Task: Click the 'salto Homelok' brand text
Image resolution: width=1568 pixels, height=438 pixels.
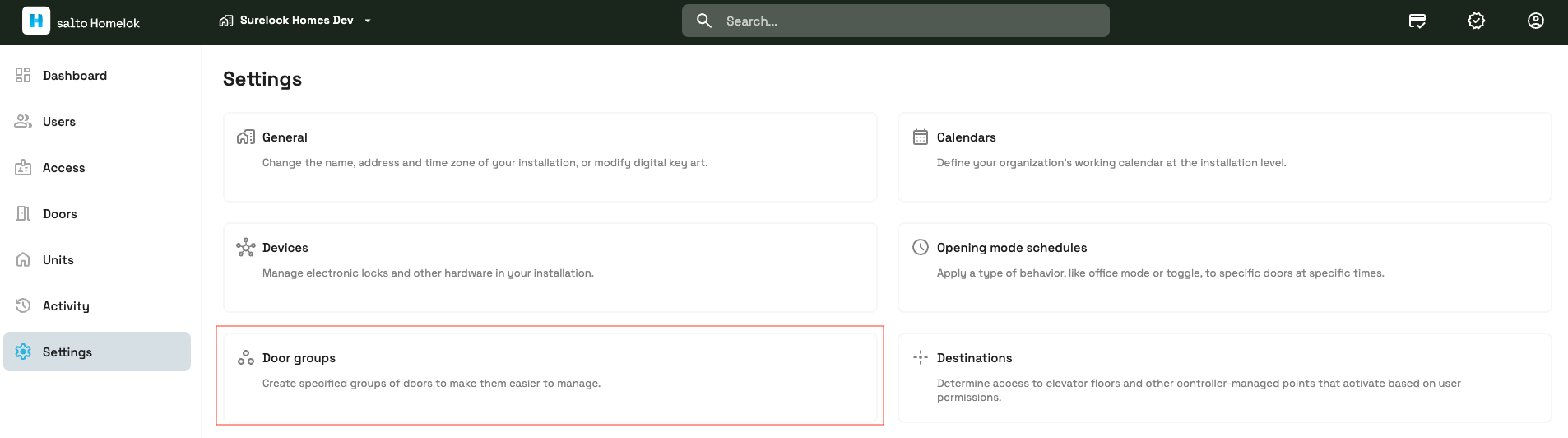Action: [x=98, y=23]
